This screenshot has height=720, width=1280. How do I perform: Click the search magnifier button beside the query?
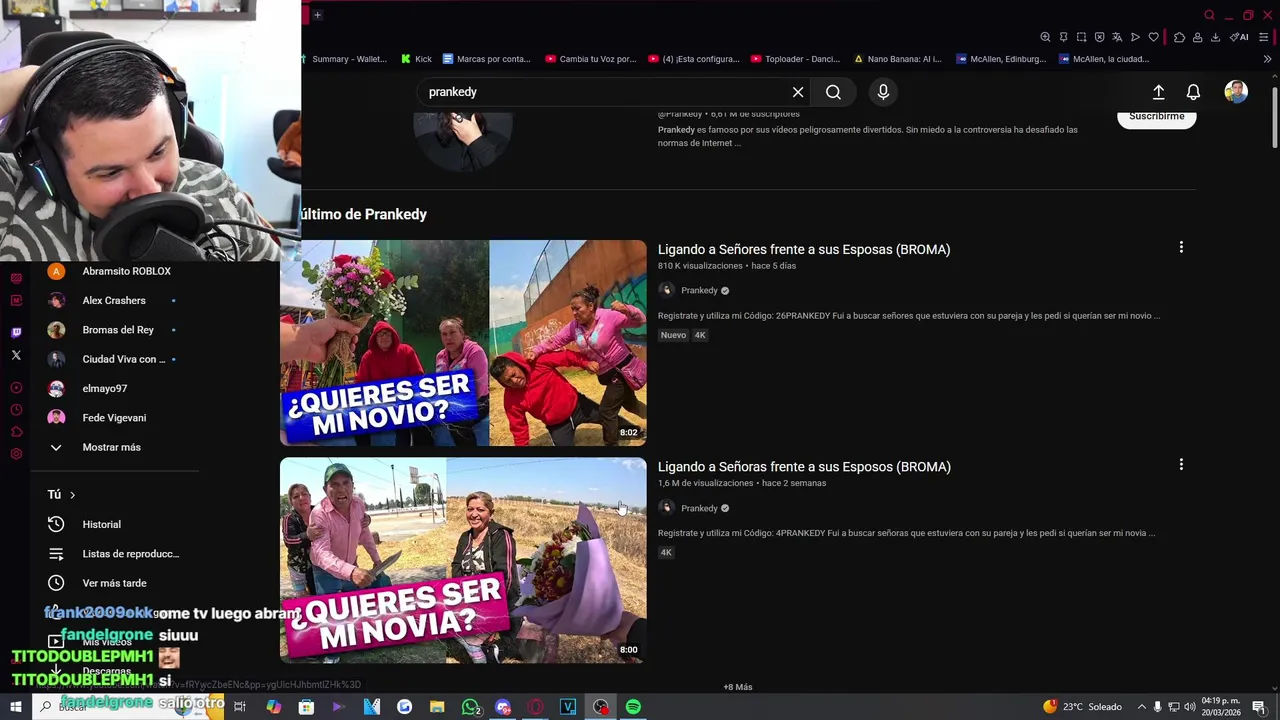click(x=833, y=92)
